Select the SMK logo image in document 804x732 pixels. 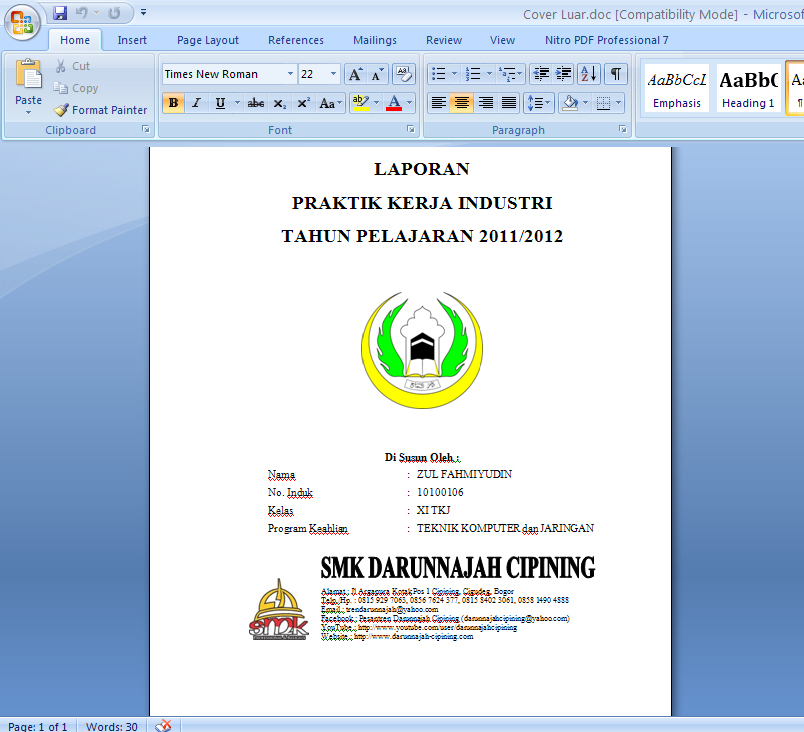tap(278, 609)
